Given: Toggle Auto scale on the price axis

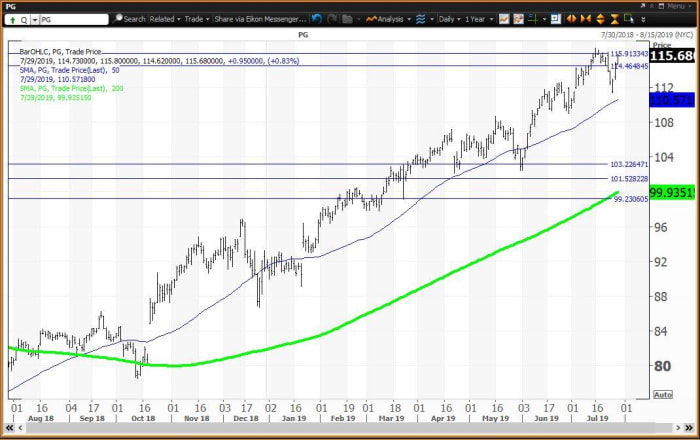Looking at the screenshot, I should [662, 394].
